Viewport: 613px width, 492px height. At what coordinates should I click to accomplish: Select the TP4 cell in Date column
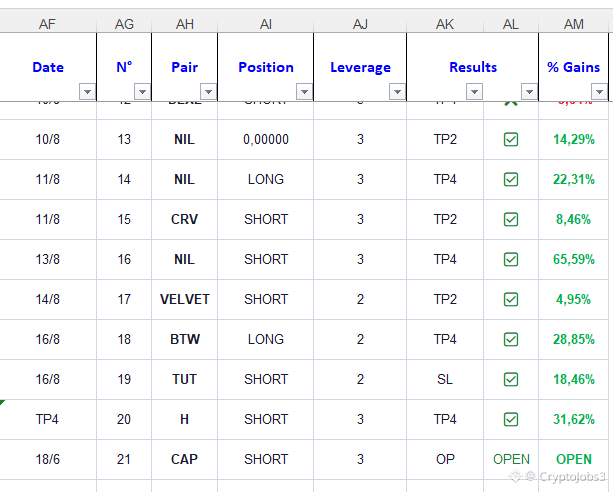click(48, 420)
